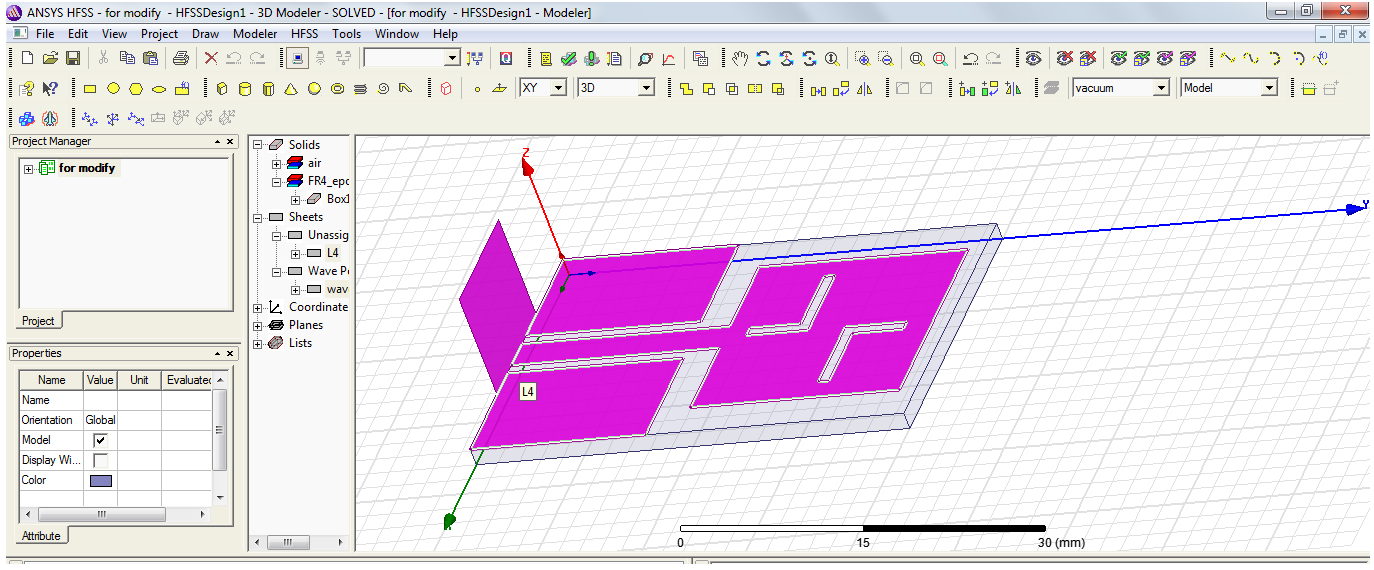
Task: Click the Paste clipboard icon
Action: click(149, 58)
